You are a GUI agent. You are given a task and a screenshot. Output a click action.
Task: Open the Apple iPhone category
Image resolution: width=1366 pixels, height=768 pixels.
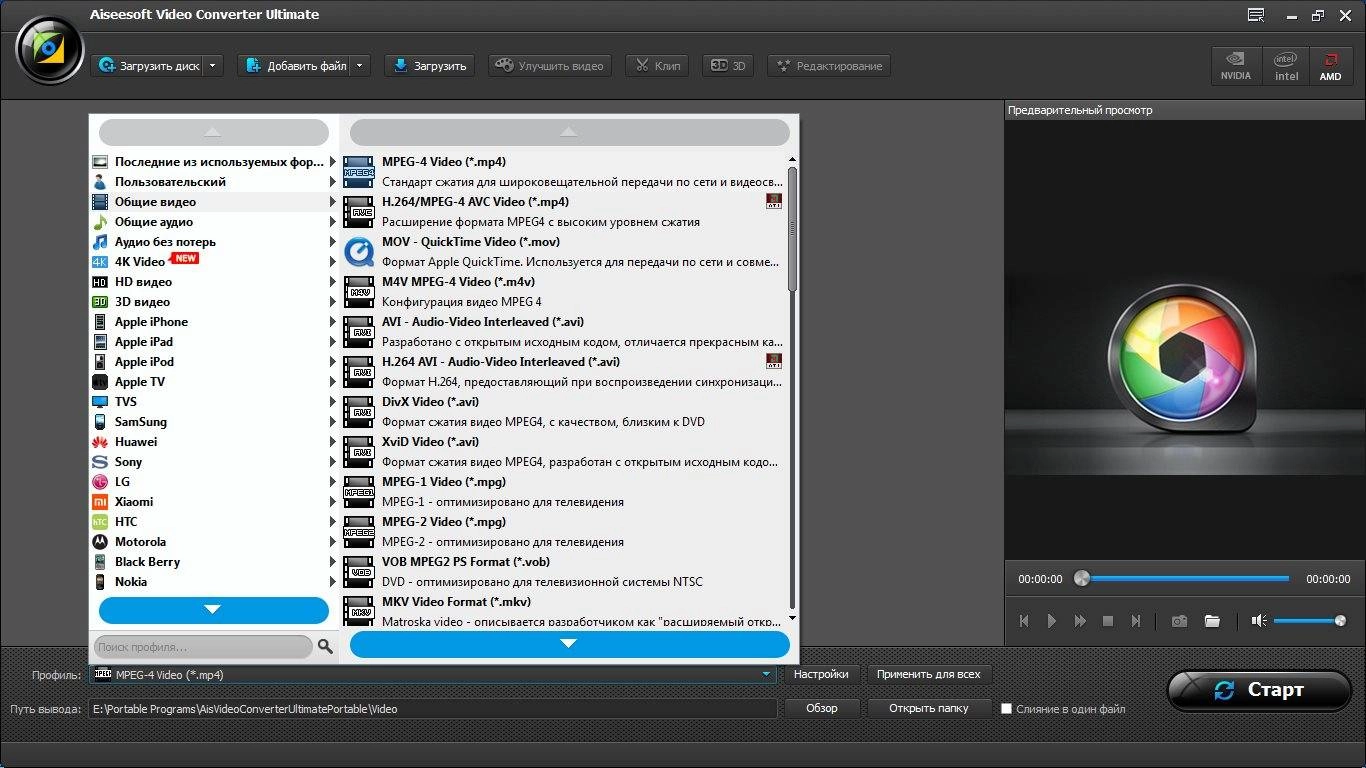pyautogui.click(x=214, y=322)
